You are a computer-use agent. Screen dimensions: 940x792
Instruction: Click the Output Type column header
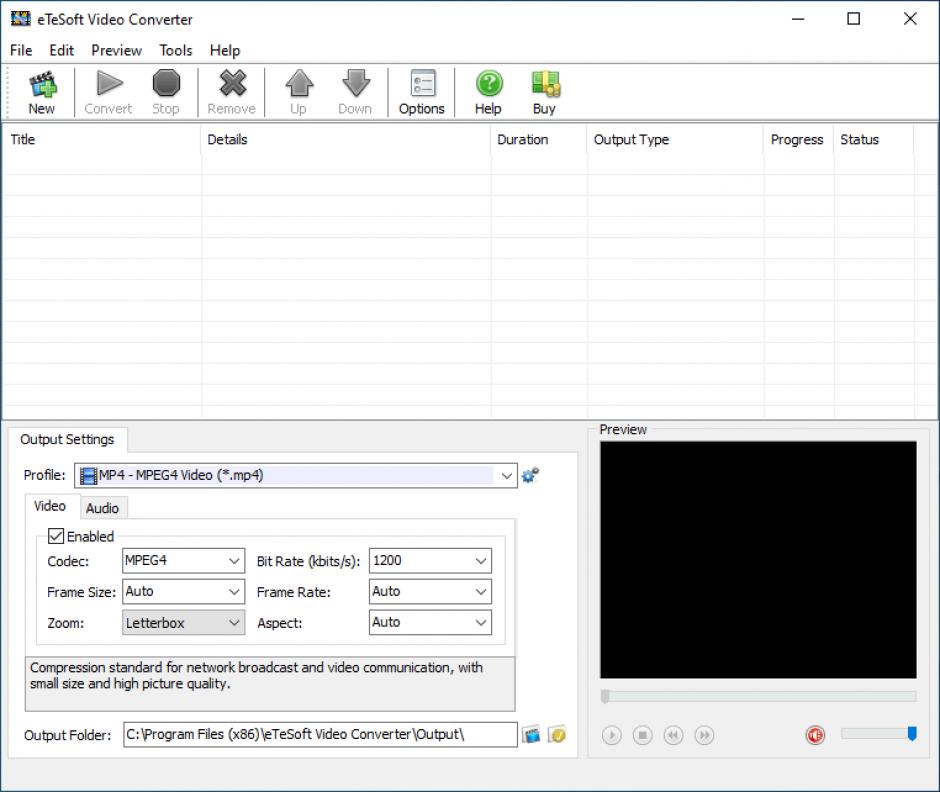[675, 140]
